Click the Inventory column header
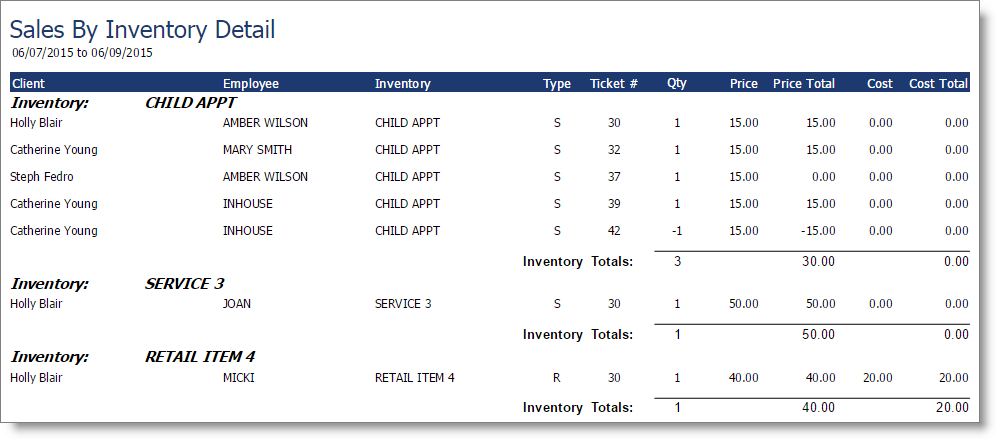The width and height of the screenshot is (996, 439). coord(403,83)
